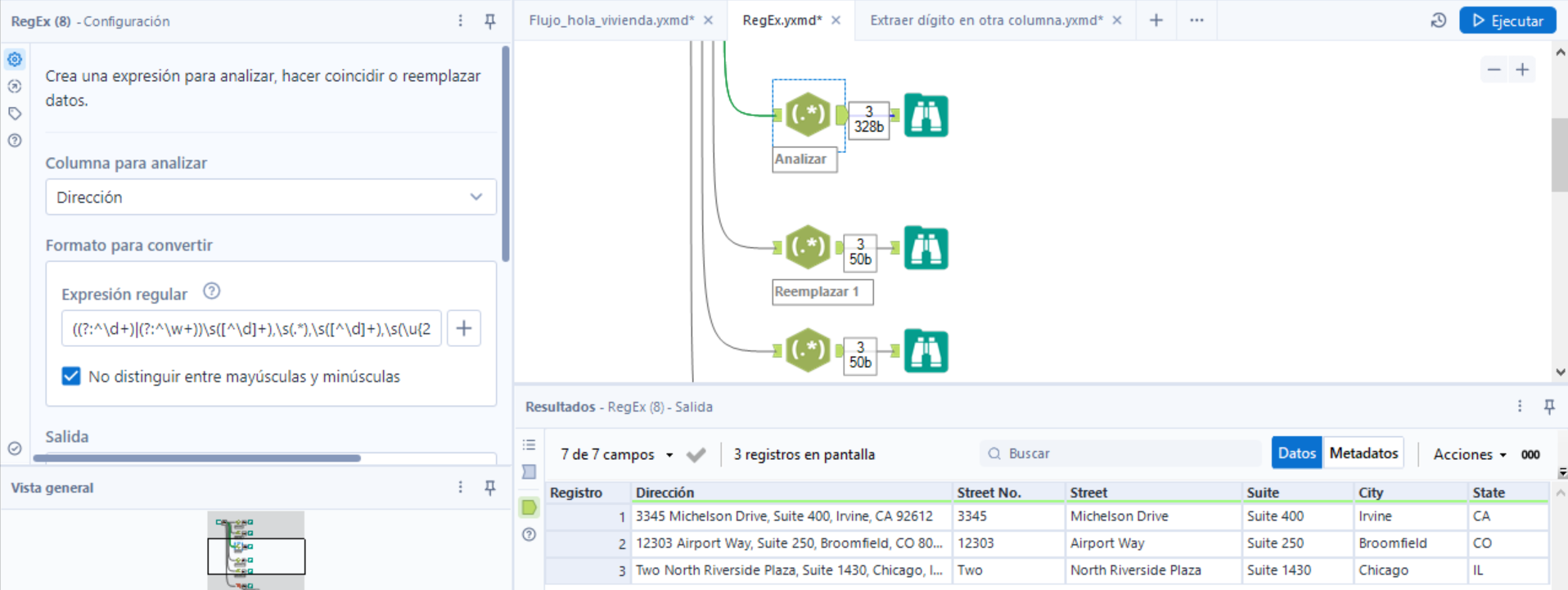Select cell Michelson Drive
1568x590 pixels.
1153,516
